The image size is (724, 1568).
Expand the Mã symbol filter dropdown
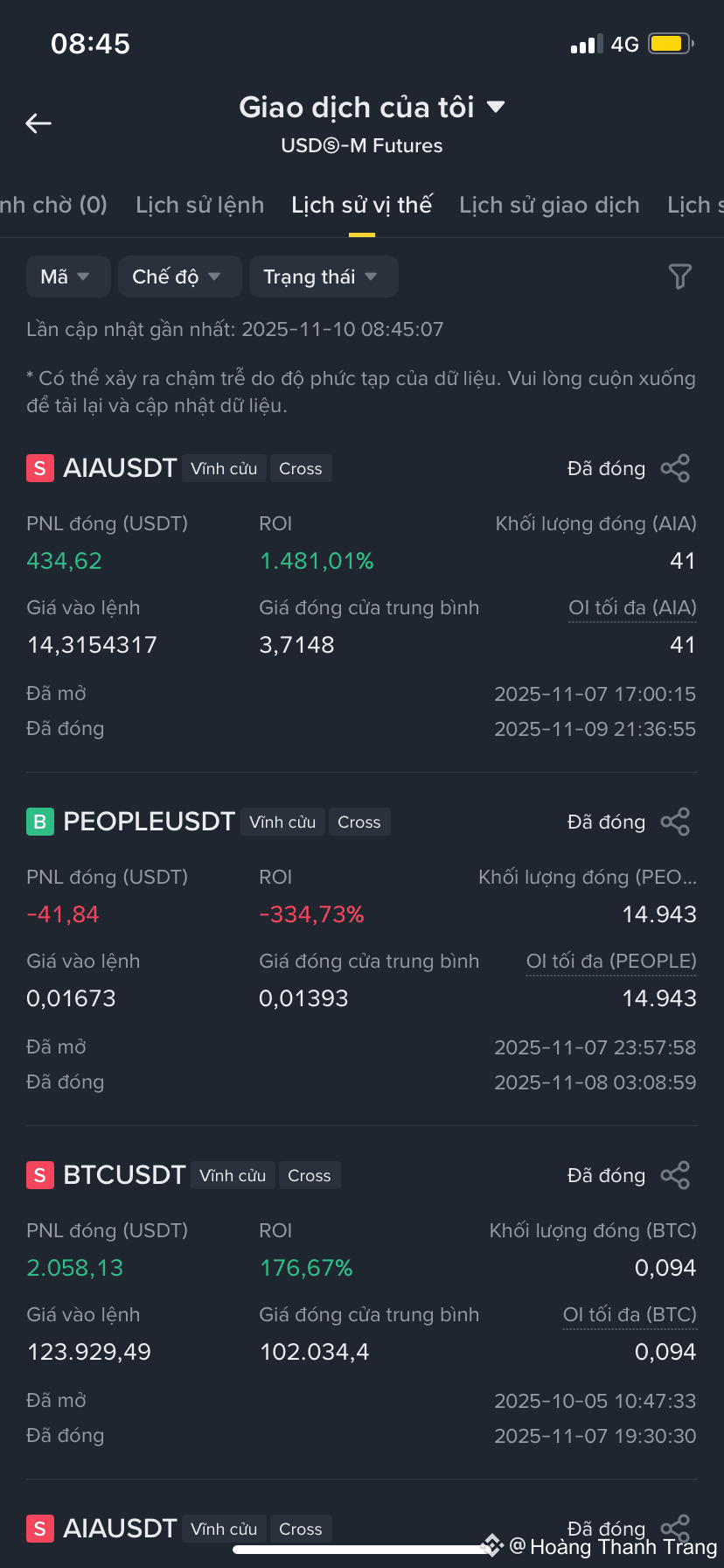tap(67, 276)
